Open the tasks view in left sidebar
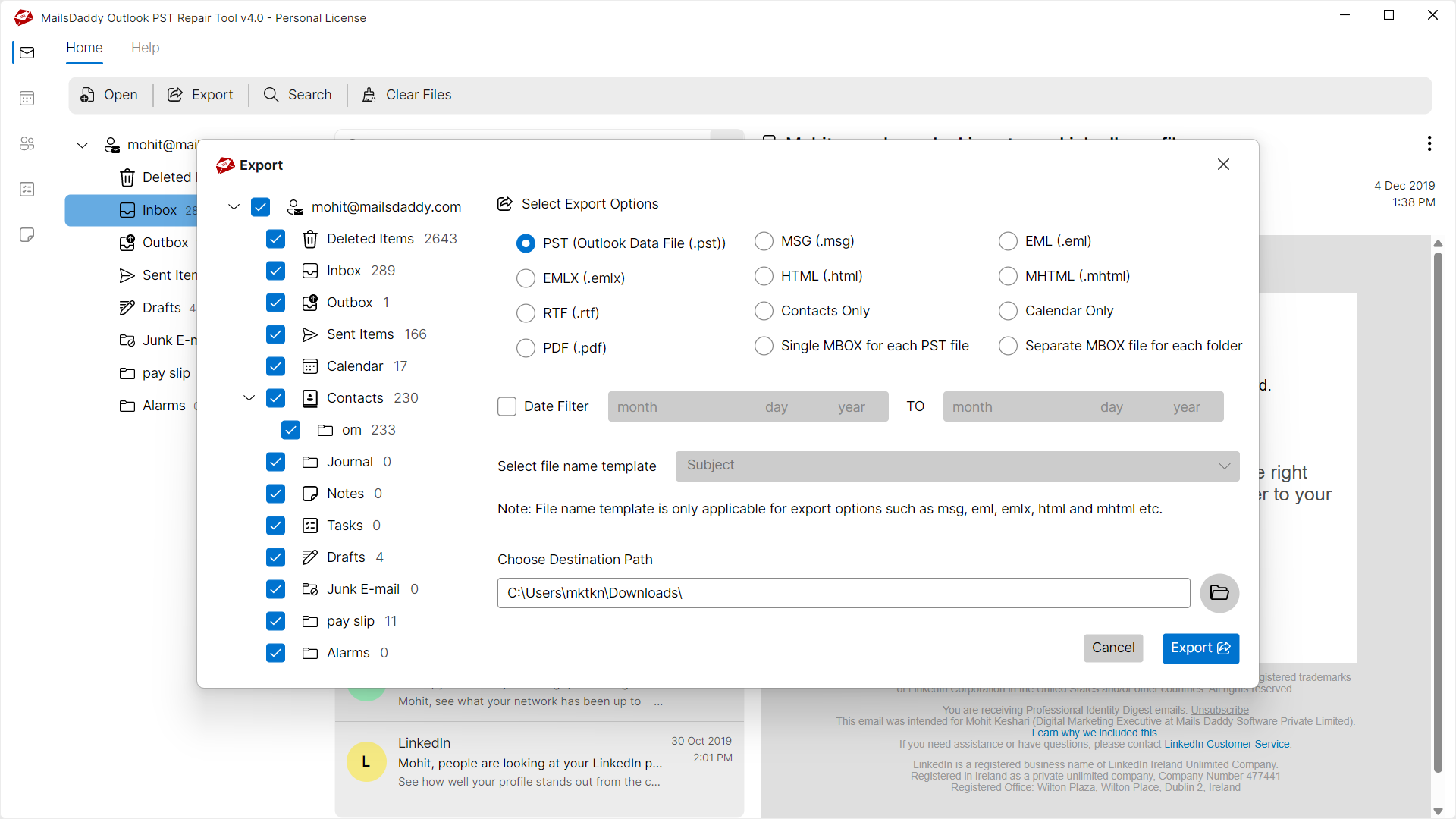Image resolution: width=1456 pixels, height=819 pixels. tap(27, 189)
